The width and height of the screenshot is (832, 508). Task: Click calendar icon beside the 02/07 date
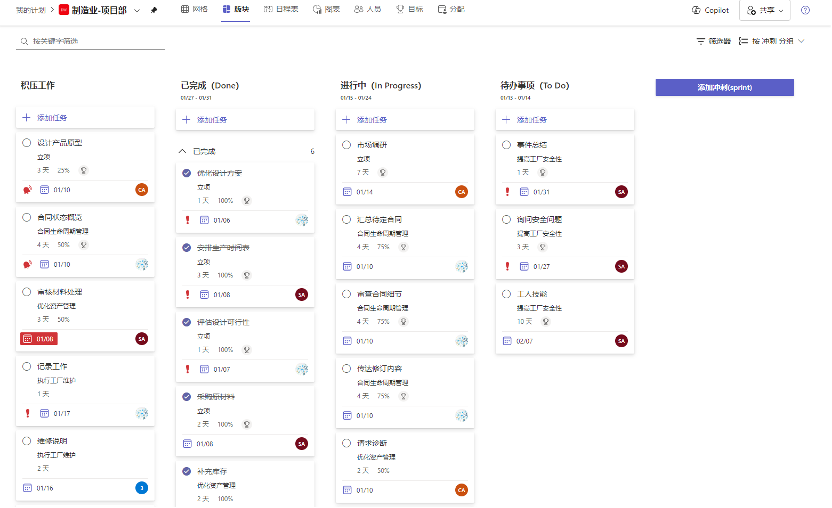[507, 341]
